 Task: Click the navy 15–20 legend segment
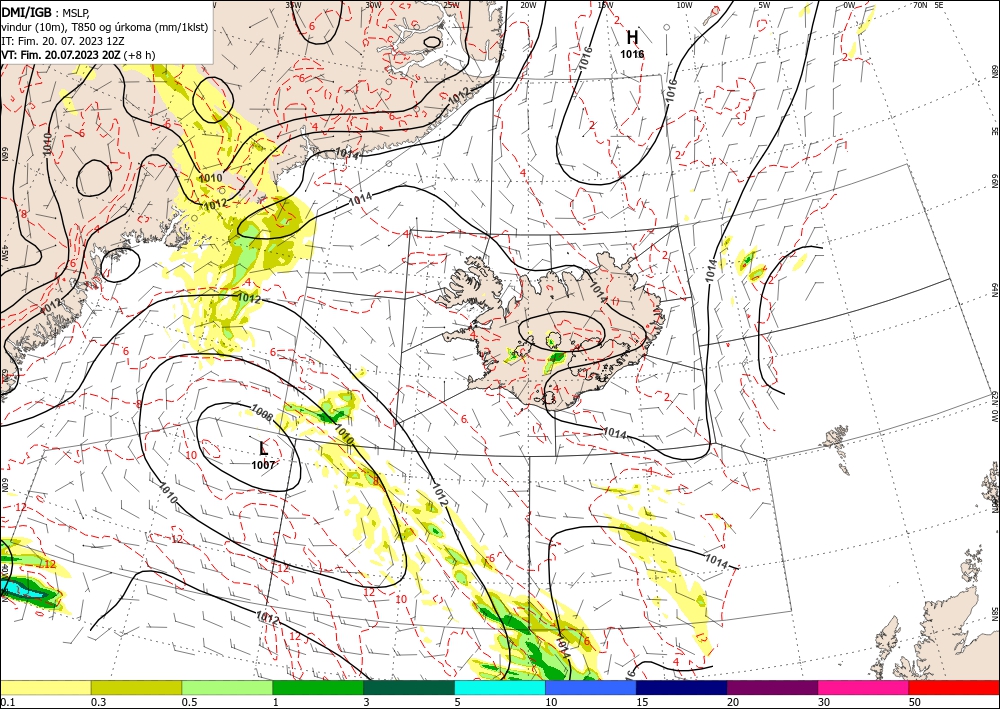coord(681,687)
